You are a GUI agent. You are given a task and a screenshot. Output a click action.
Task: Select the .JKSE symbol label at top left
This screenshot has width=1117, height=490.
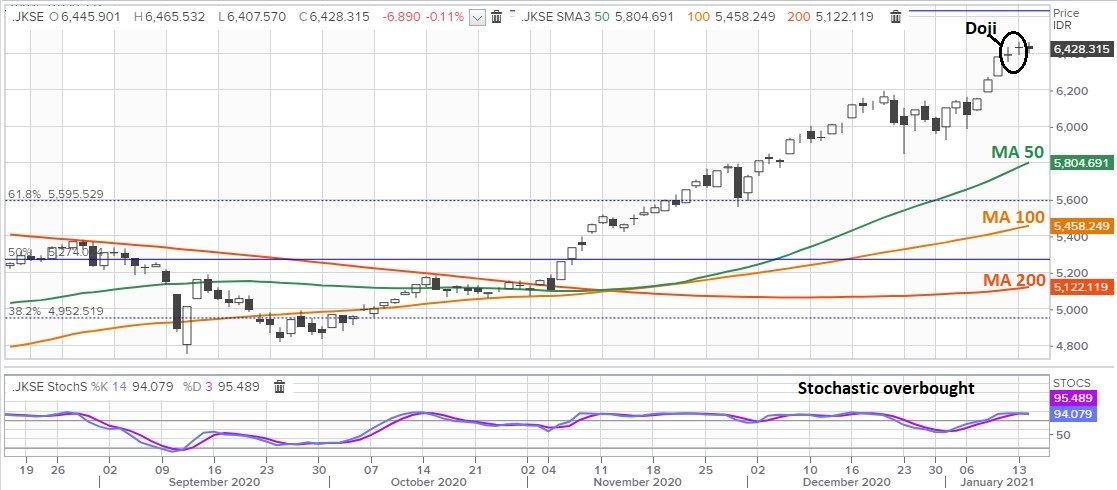point(20,17)
